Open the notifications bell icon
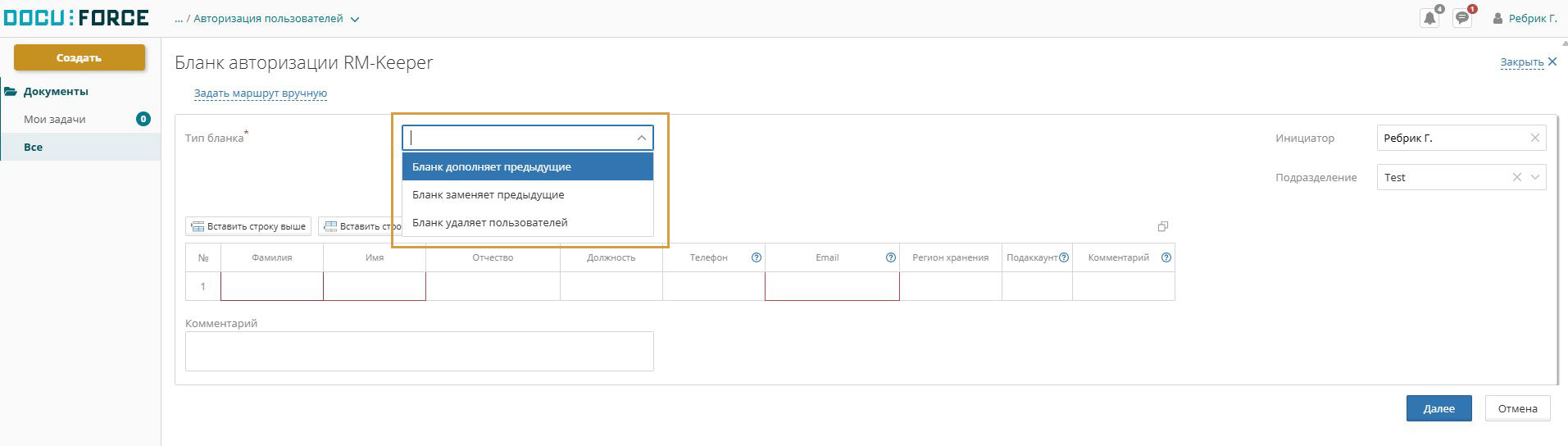Image resolution: width=1568 pixels, height=446 pixels. (1429, 18)
